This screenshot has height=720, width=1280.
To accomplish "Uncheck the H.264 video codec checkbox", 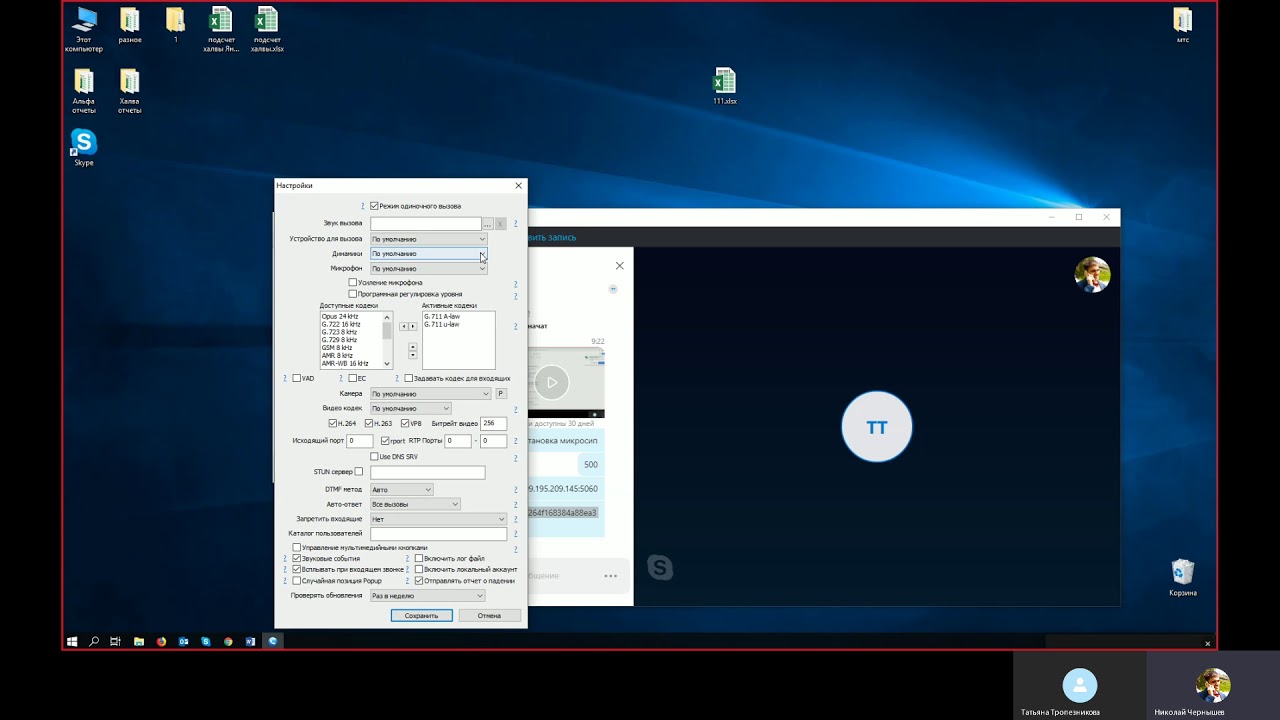I will click(x=333, y=424).
